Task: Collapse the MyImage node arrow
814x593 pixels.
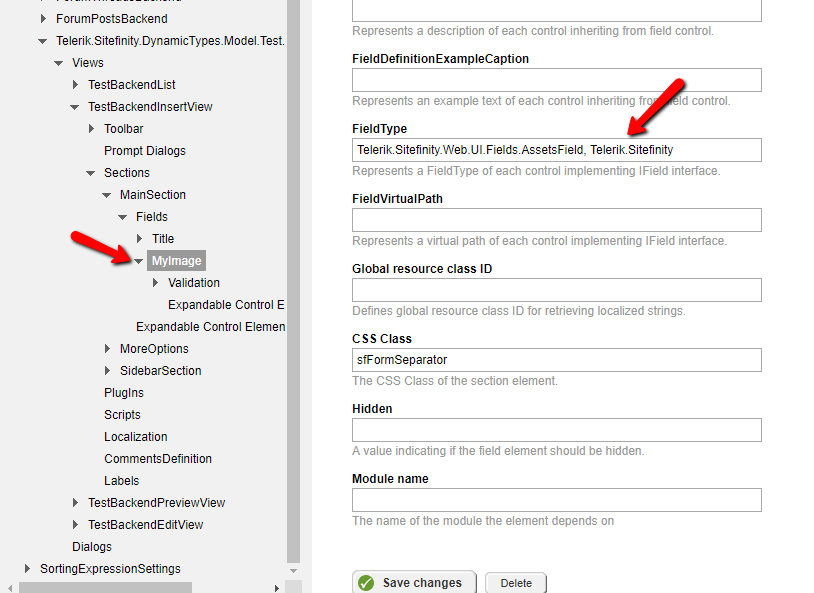Action: pyautogui.click(x=139, y=261)
